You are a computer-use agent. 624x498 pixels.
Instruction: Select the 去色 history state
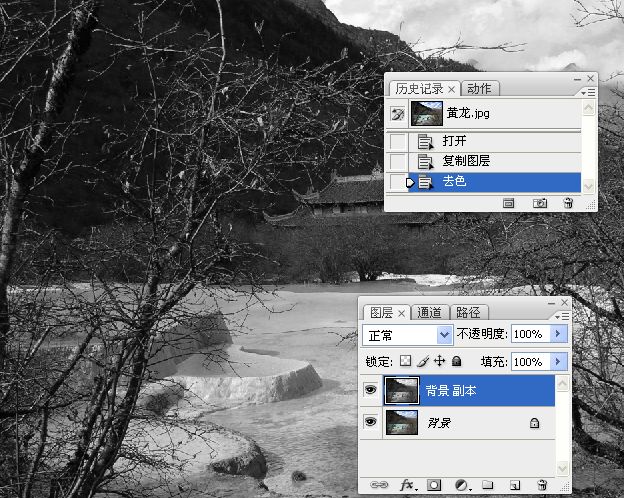pos(495,182)
